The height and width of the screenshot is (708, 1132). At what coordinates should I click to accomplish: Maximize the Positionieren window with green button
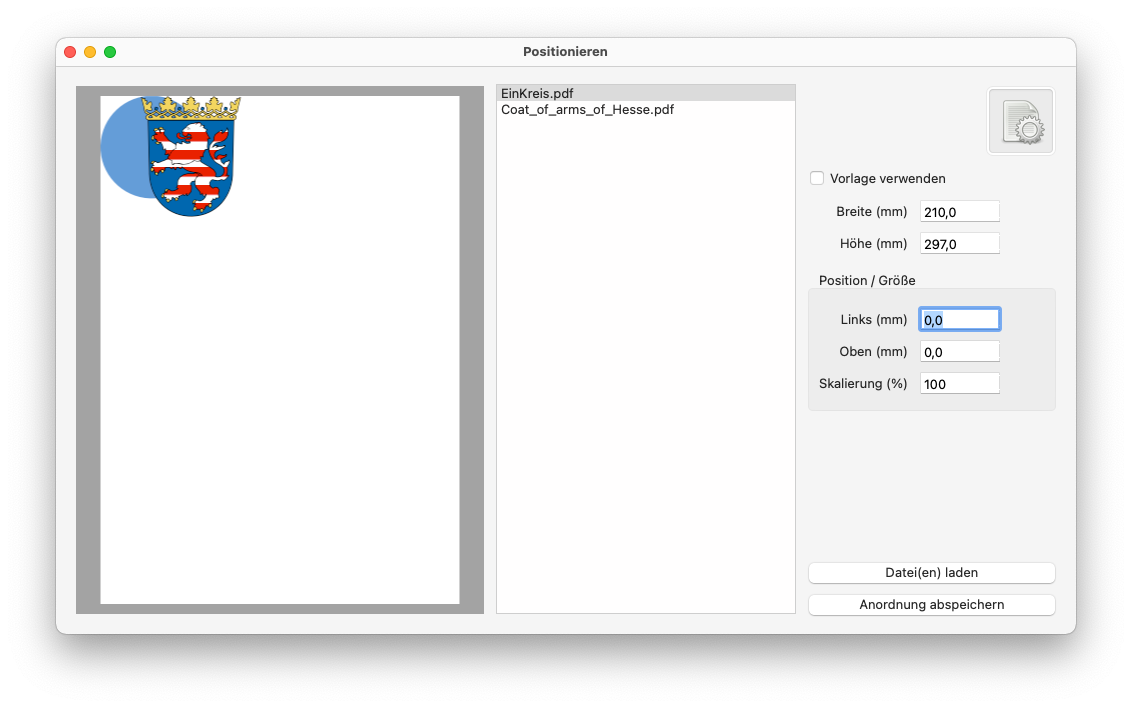click(x=110, y=52)
